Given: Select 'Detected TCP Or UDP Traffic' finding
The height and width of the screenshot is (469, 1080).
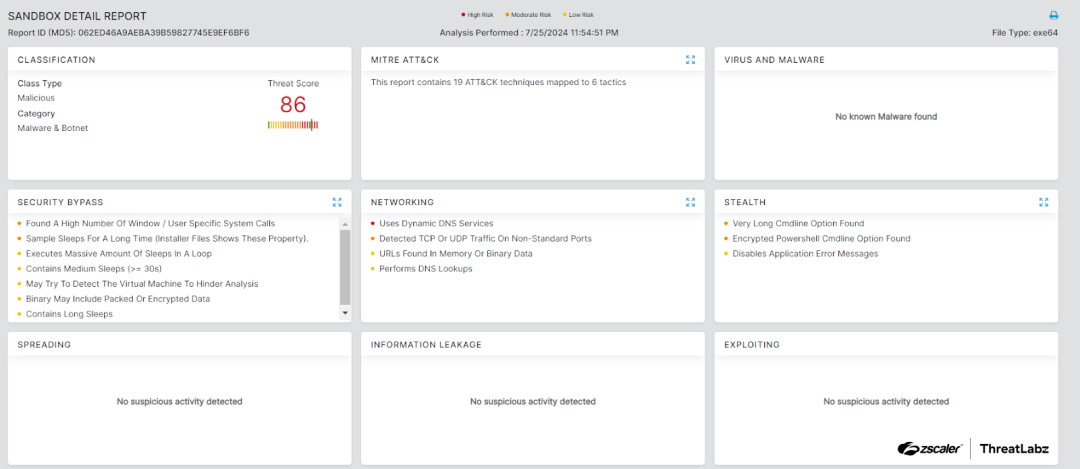Looking at the screenshot, I should tap(485, 239).
